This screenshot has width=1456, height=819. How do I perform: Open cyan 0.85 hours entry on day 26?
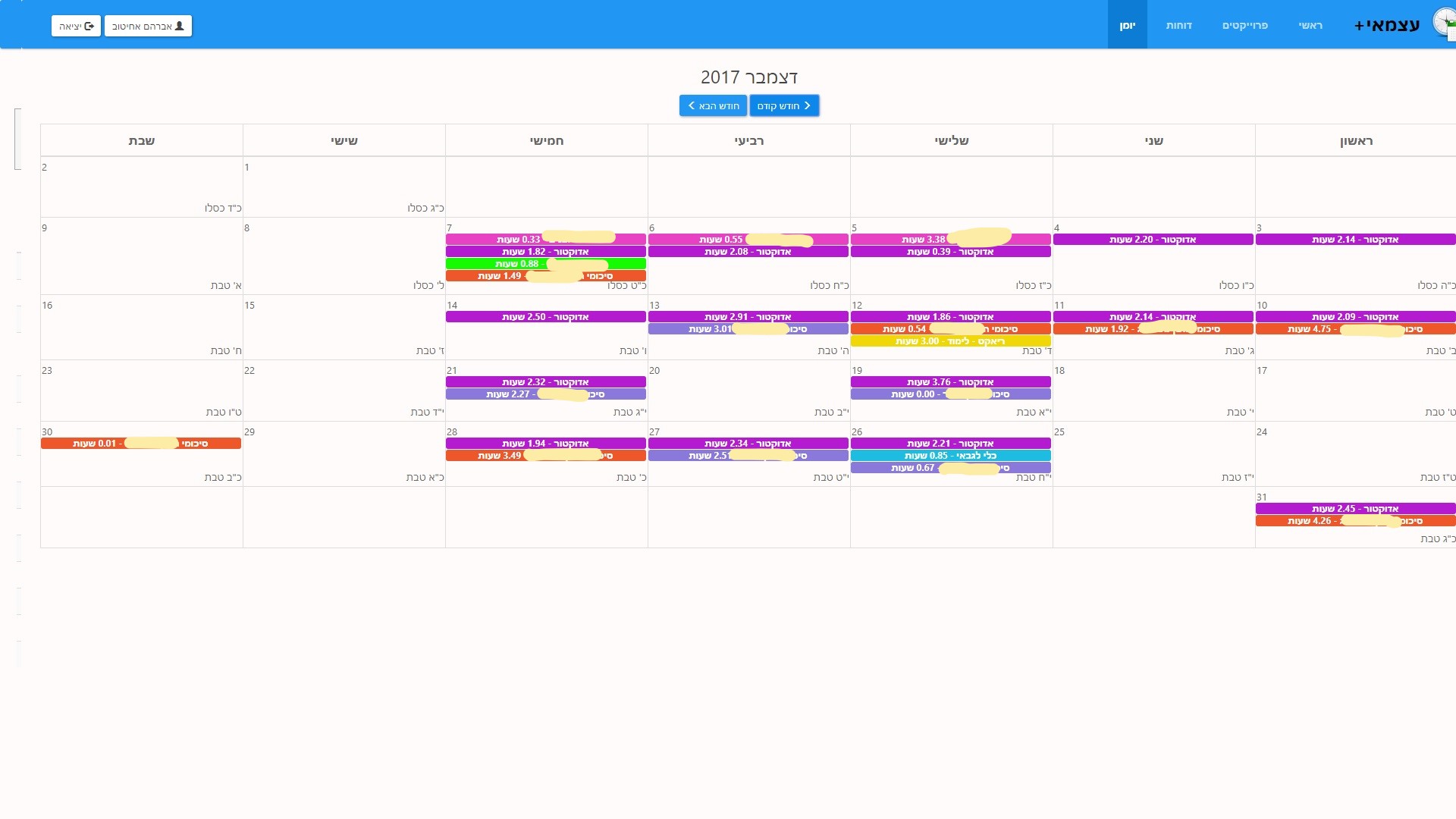click(950, 456)
